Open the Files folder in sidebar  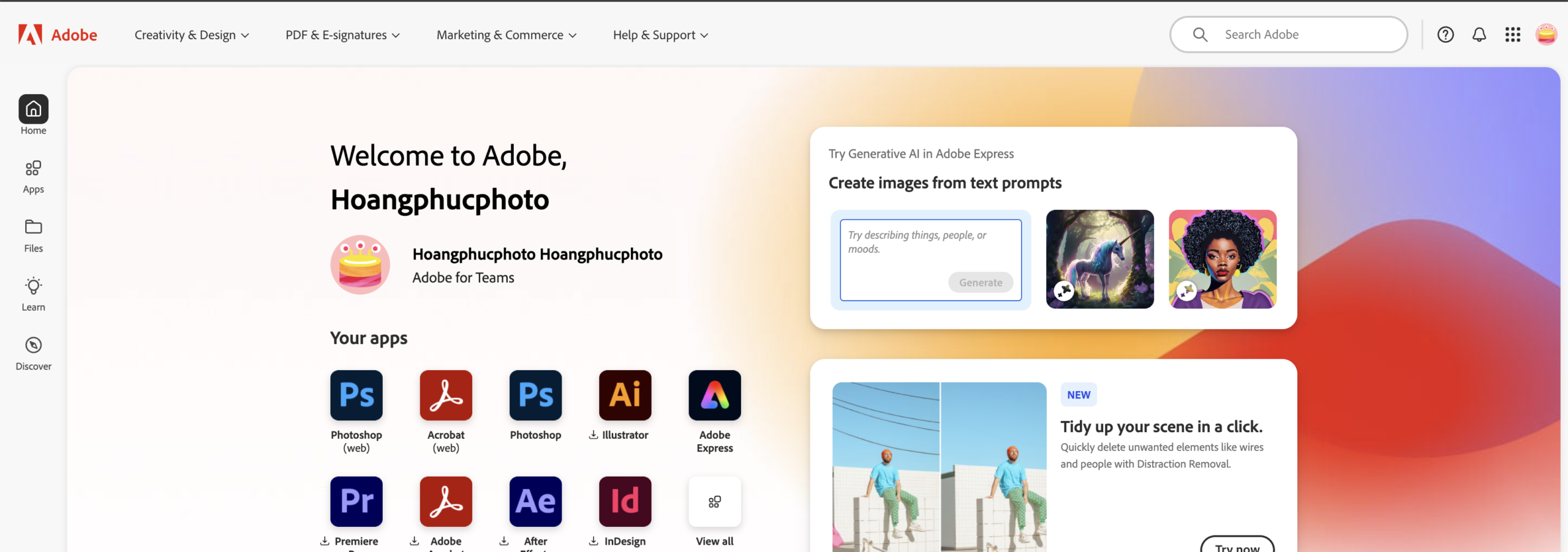click(x=34, y=236)
